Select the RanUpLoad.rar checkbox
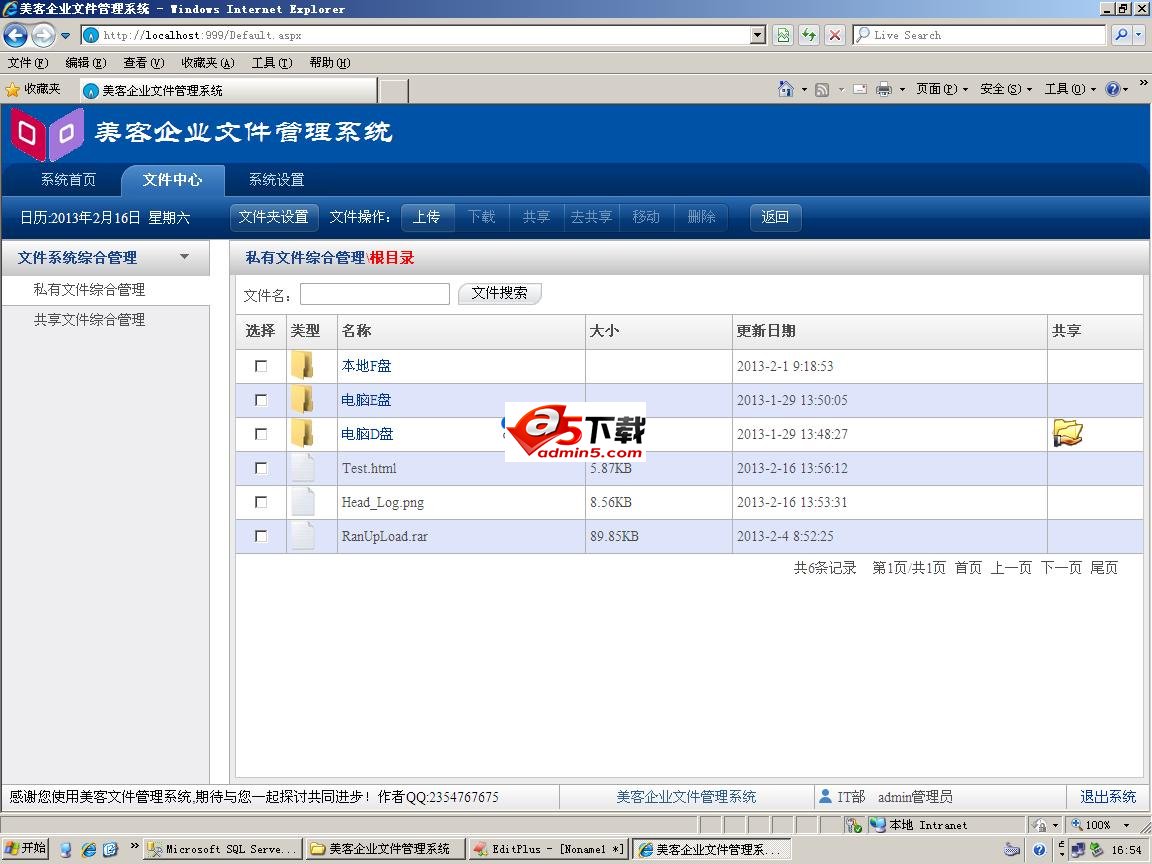Viewport: 1152px width, 864px height. tap(261, 536)
